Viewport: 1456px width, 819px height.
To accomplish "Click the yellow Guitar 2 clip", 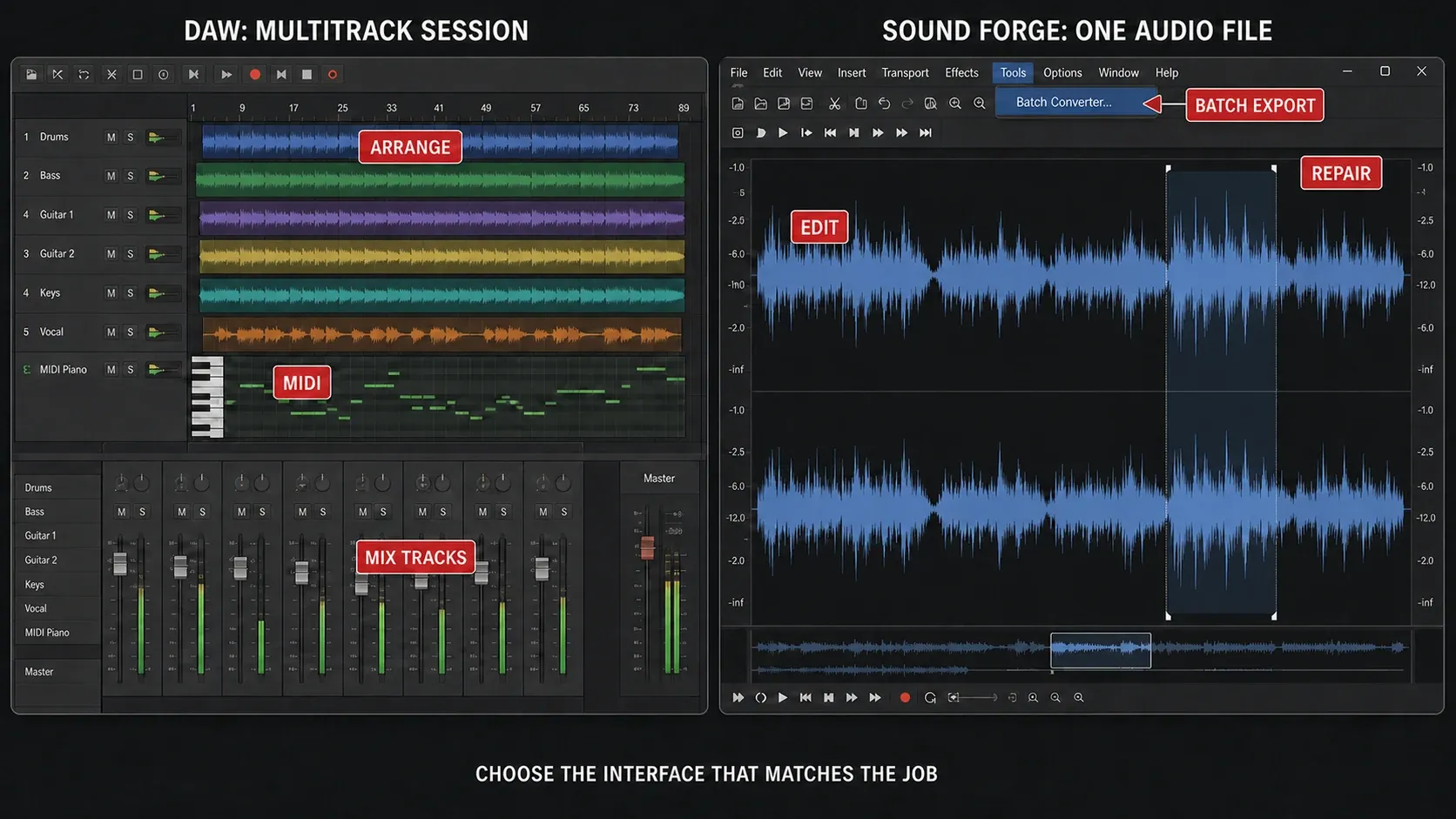I will click(x=442, y=257).
